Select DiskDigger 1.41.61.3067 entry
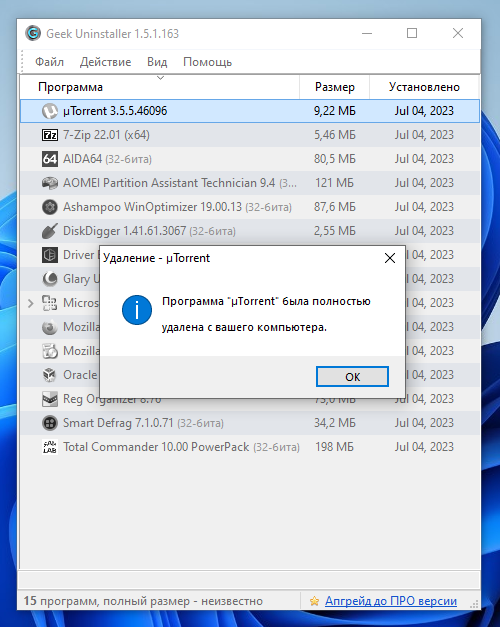The width and height of the screenshot is (500, 627). click(x=250, y=231)
